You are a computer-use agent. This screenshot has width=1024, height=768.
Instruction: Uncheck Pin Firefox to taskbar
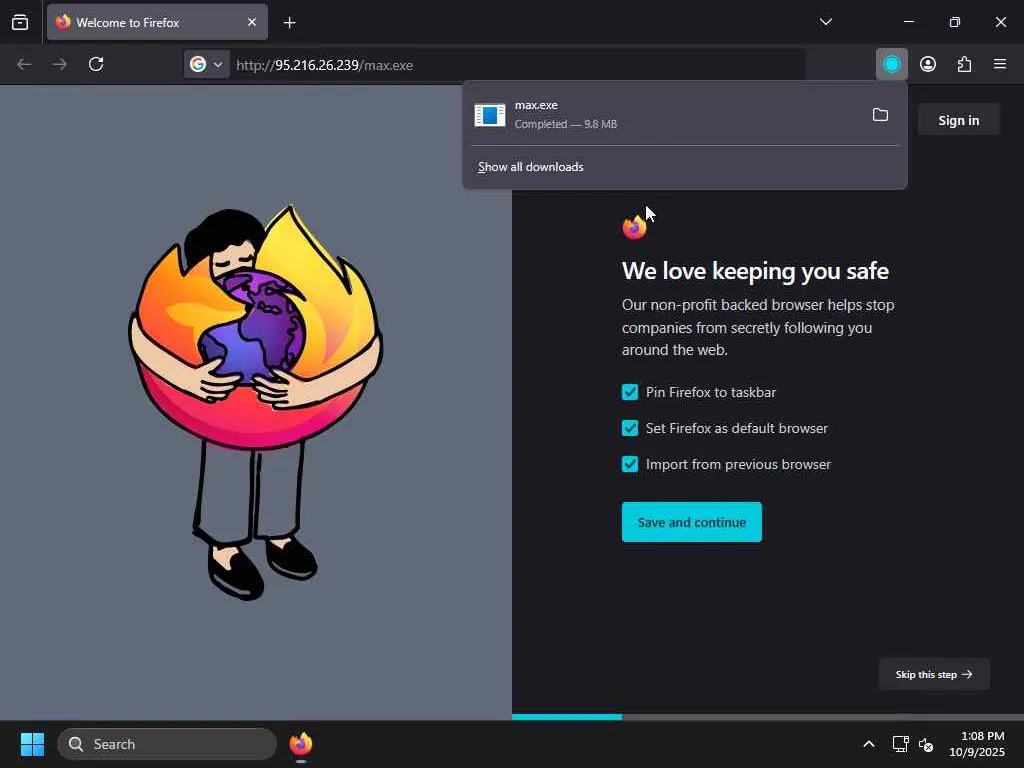pos(630,392)
